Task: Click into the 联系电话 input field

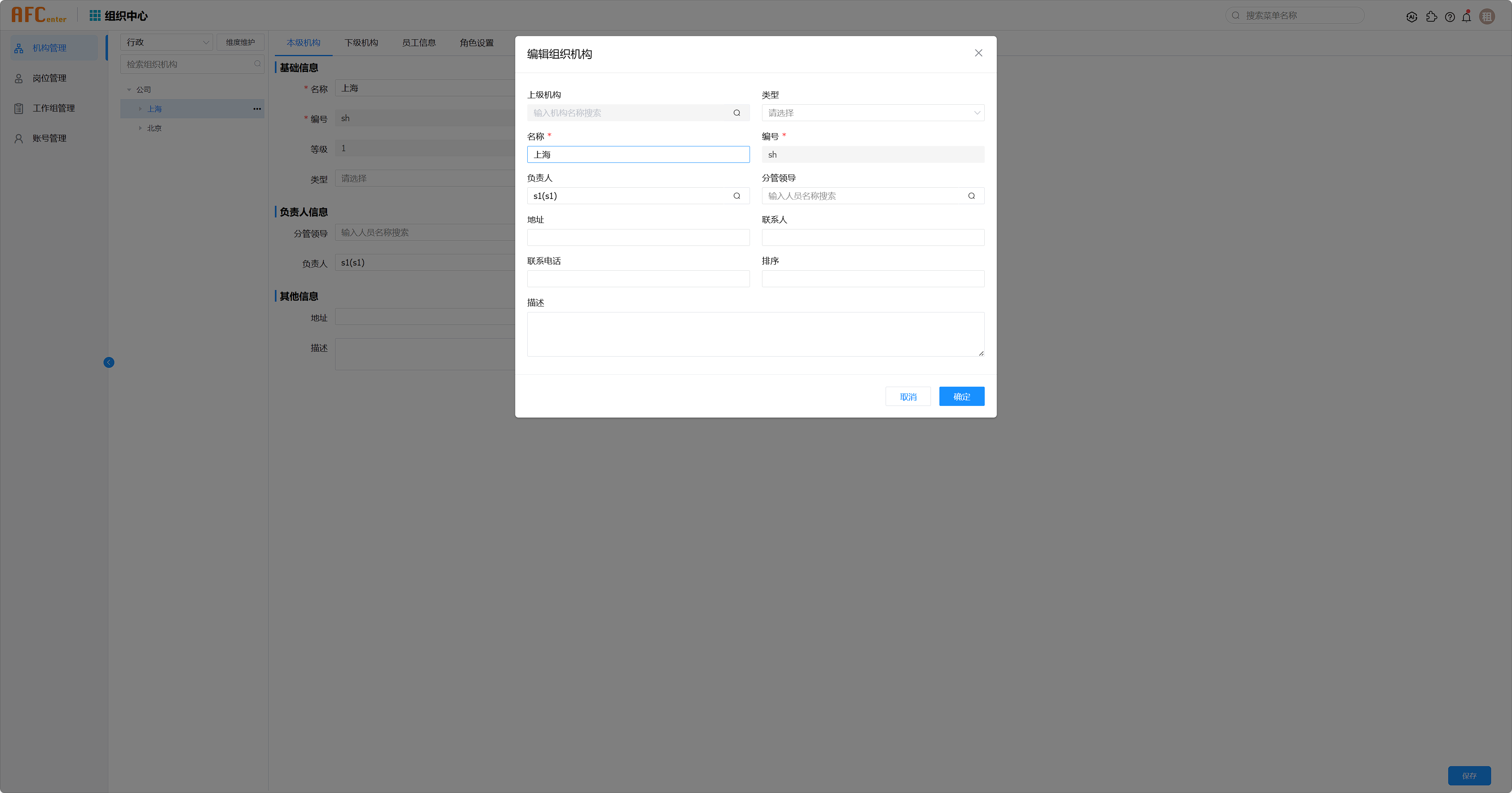Action: coord(638,279)
